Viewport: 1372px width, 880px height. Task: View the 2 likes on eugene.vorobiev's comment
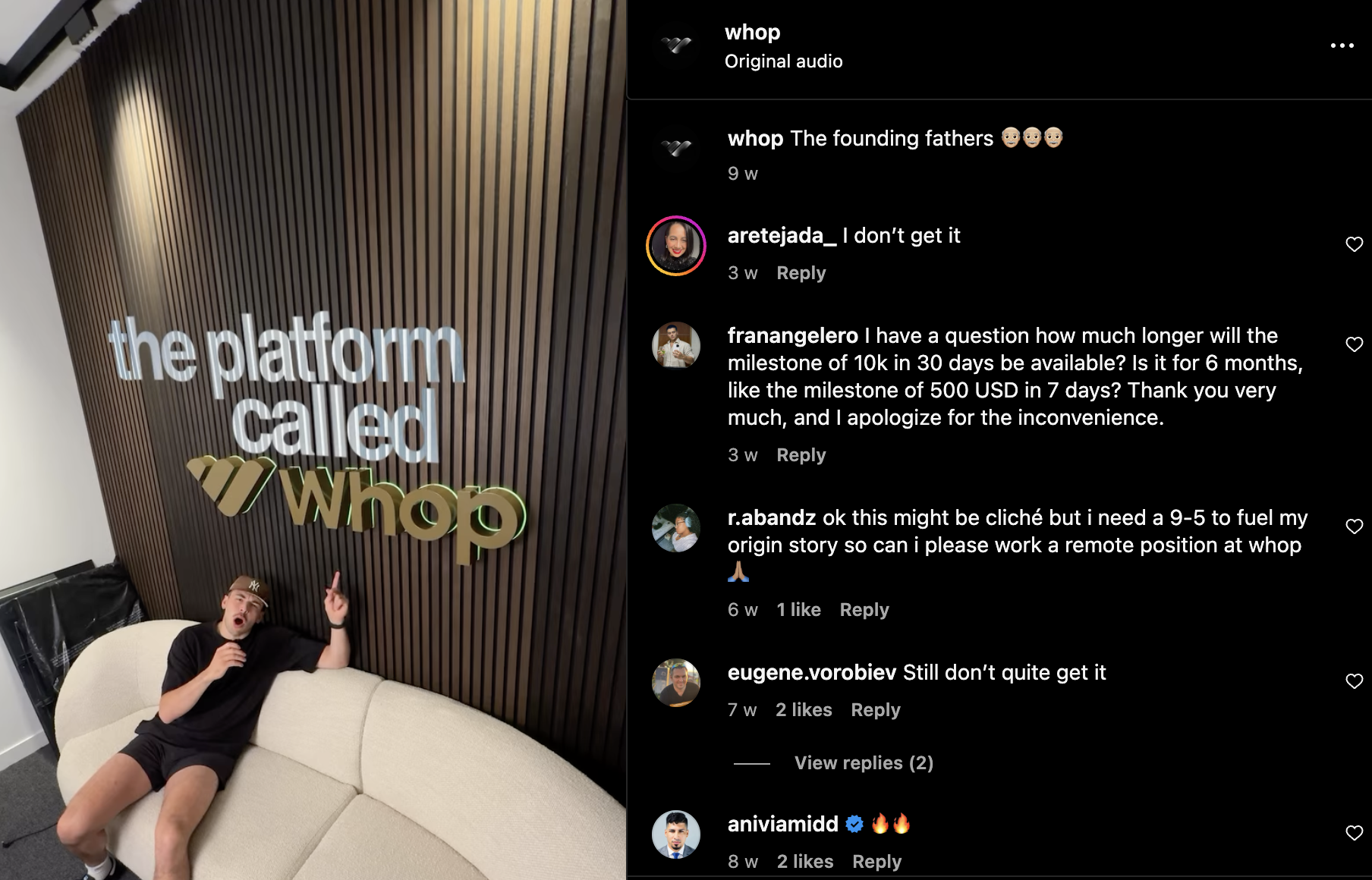pyautogui.click(x=804, y=710)
